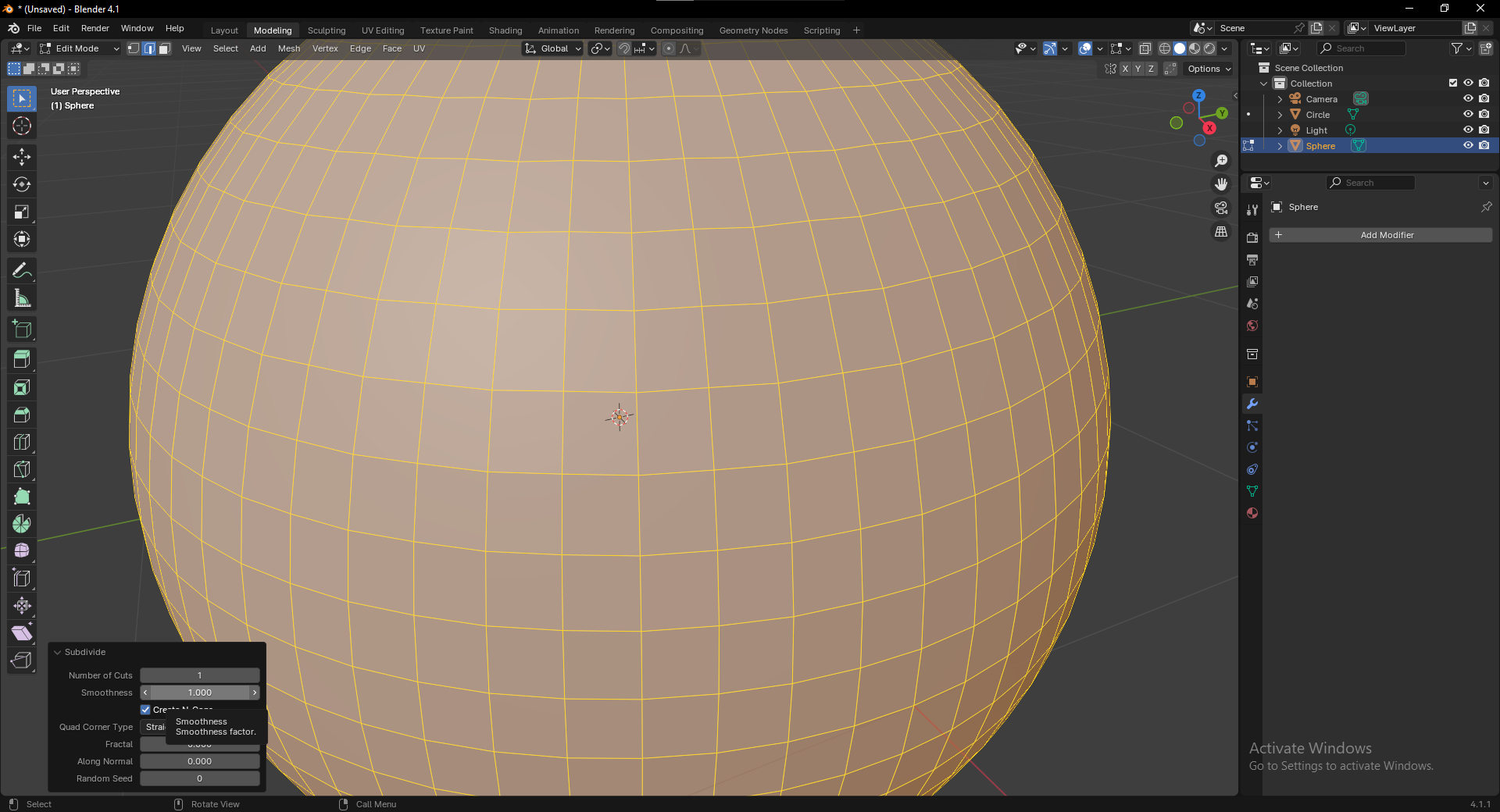Hide Circle in viewport via eye icon

(1468, 114)
